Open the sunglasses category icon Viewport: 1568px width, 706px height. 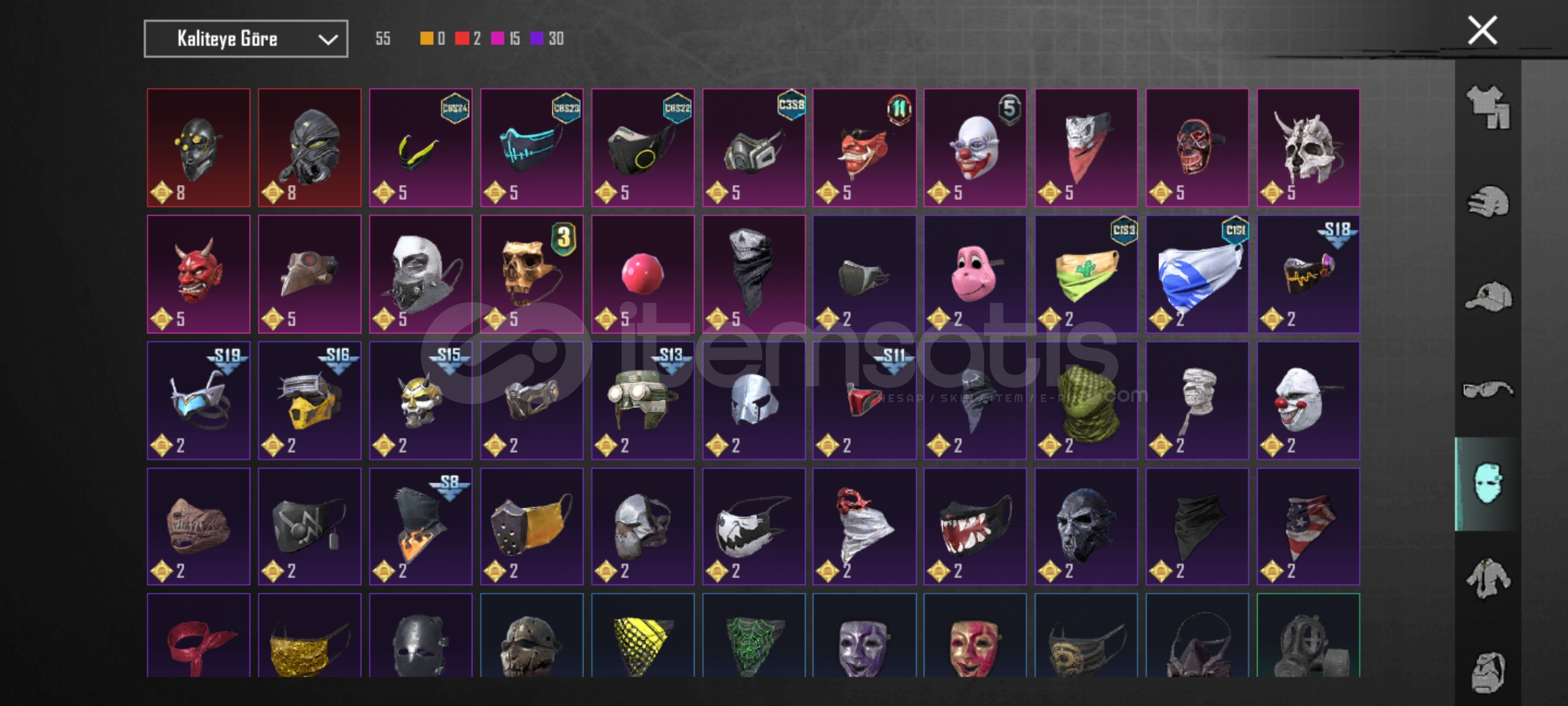(x=1488, y=390)
